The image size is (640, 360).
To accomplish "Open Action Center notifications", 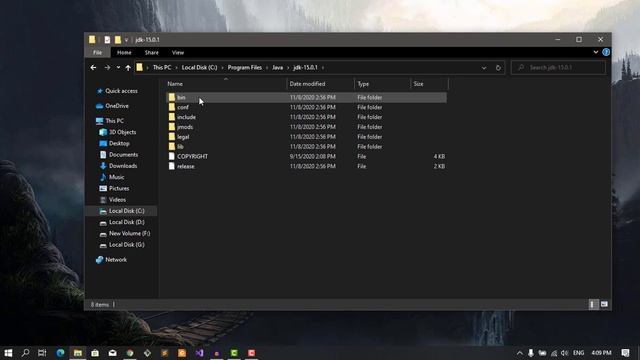I will tap(625, 353).
